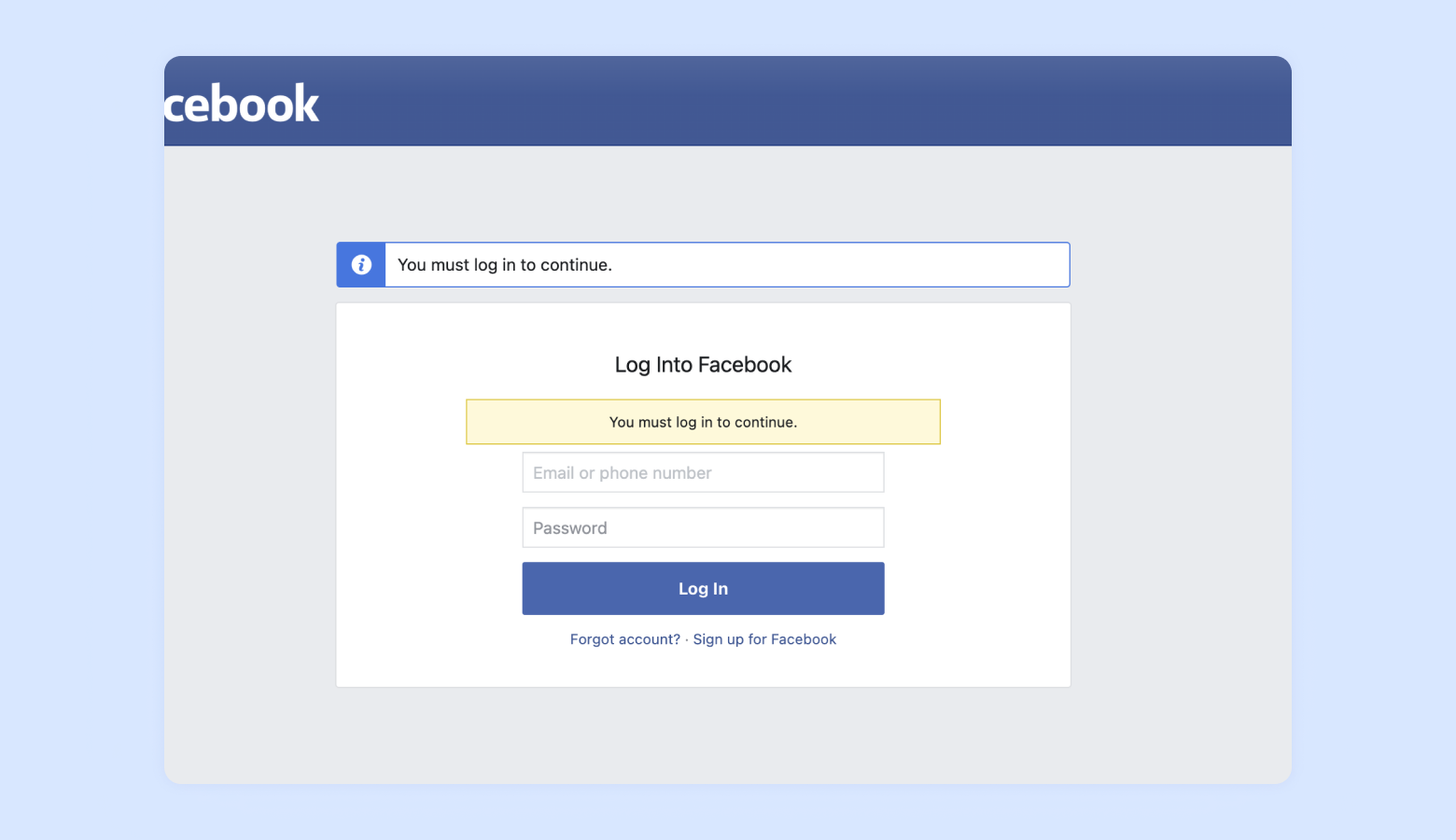Click card space below the sign-up link

703,667
